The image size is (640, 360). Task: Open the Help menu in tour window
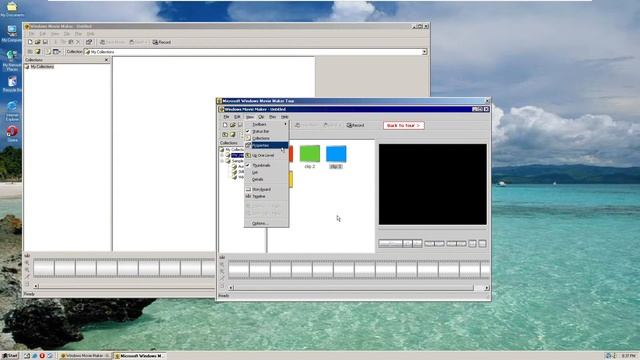click(284, 117)
